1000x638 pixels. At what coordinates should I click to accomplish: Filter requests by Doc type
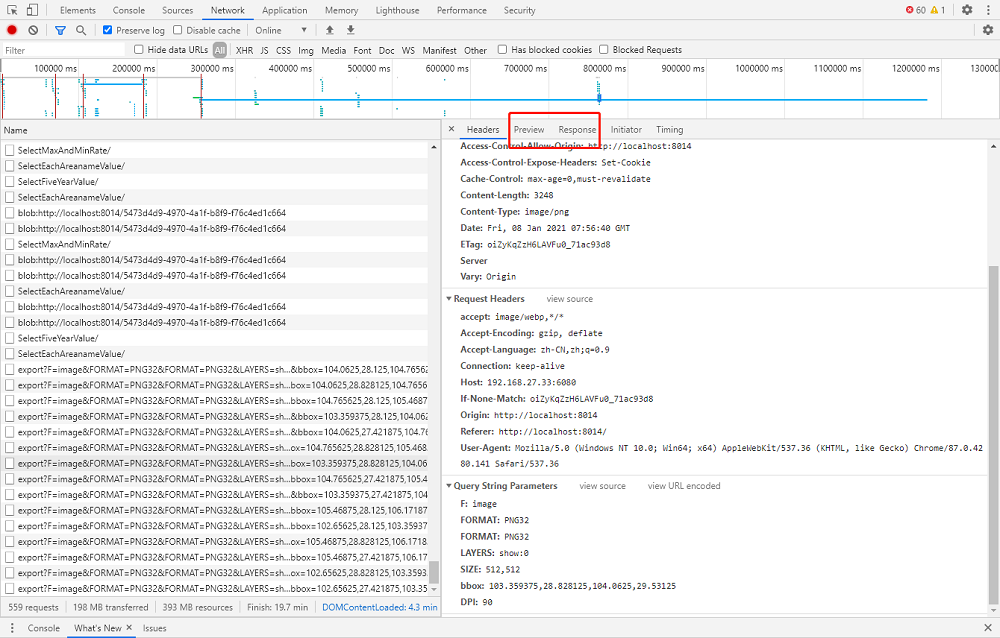[x=386, y=50]
